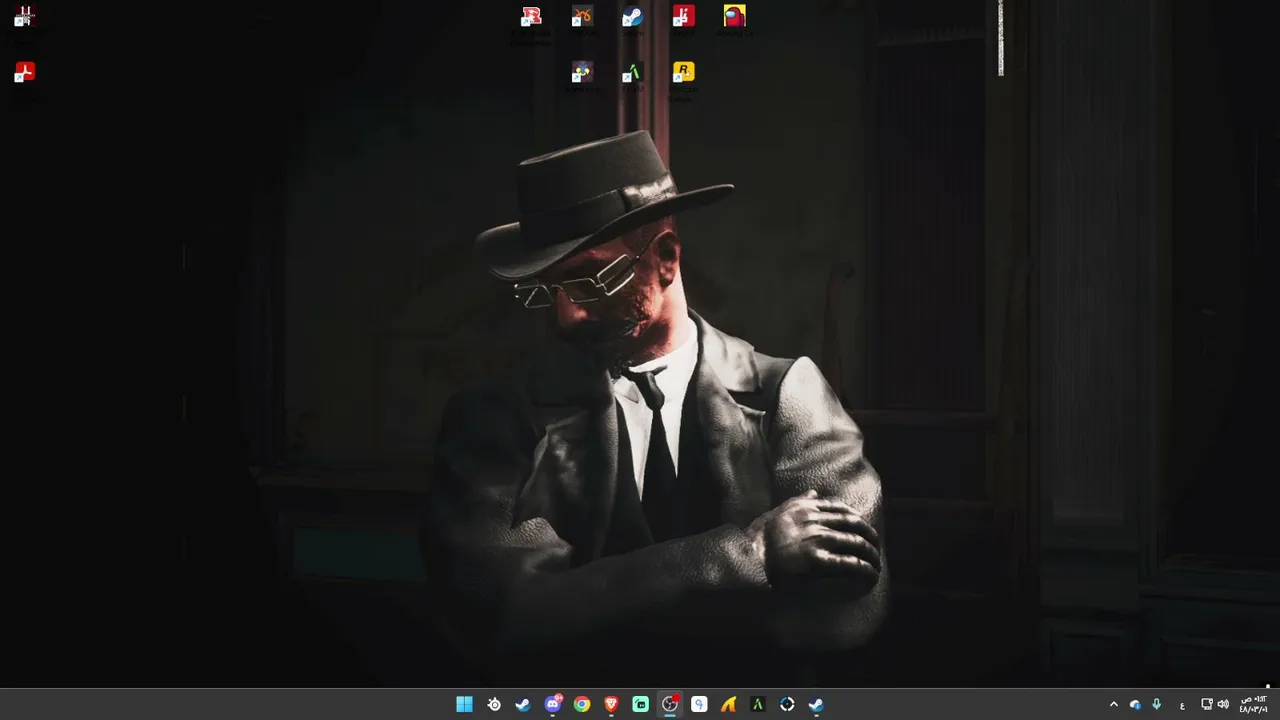Select the red R desktop shortcut
Viewport: 1280px width, 720px height.
tap(531, 16)
